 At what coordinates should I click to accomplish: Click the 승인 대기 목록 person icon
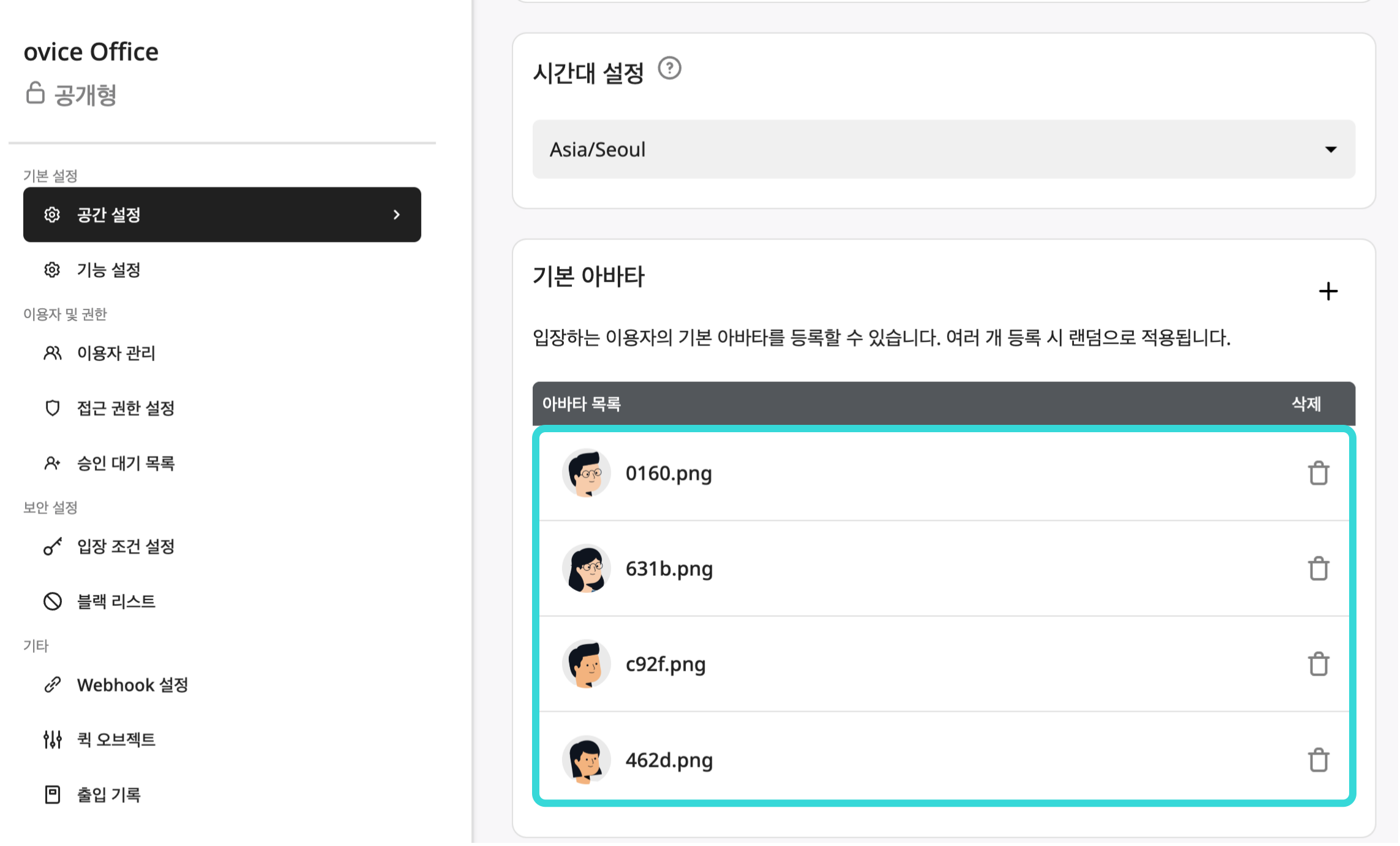coord(53,463)
